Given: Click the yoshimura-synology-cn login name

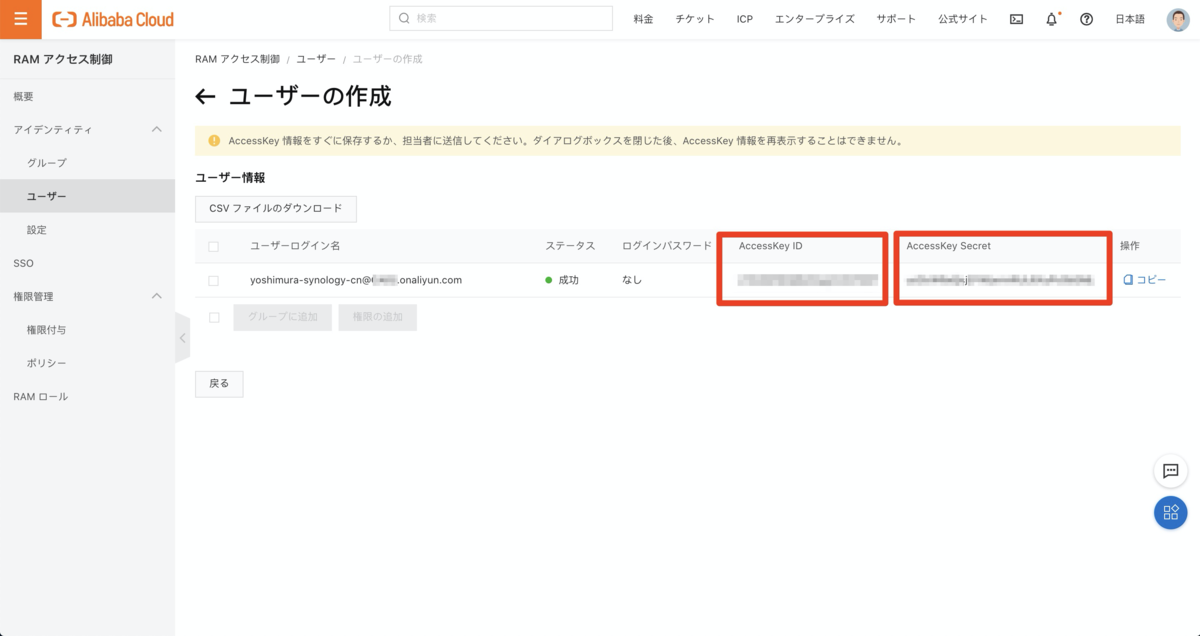Looking at the screenshot, I should (x=356, y=280).
